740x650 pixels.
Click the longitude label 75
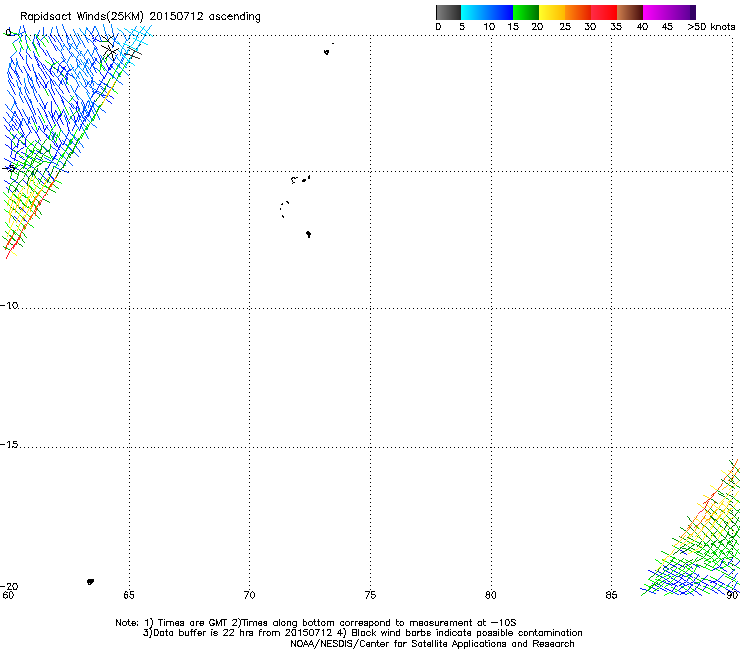tap(370, 595)
